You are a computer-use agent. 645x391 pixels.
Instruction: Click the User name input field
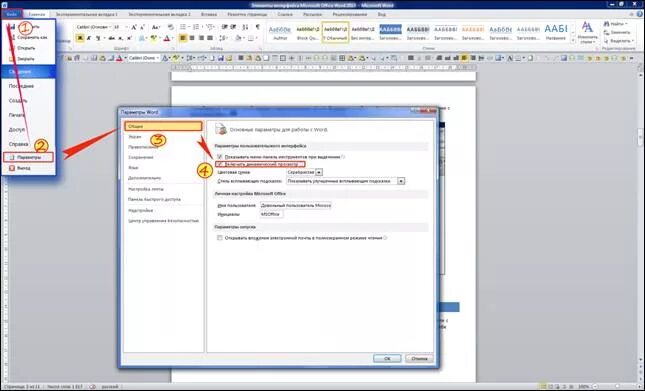click(295, 205)
